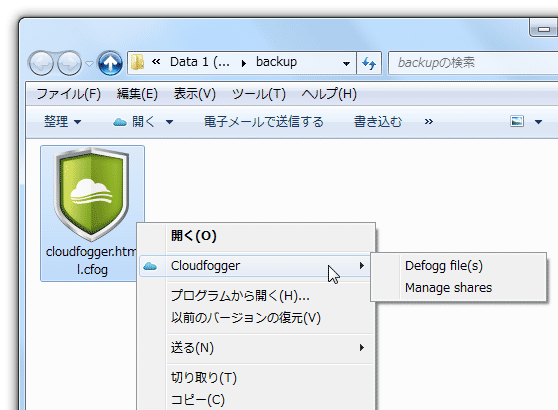Open the 整理 dropdown in the toolbar
This screenshot has height=410, width=558.
click(x=62, y=122)
